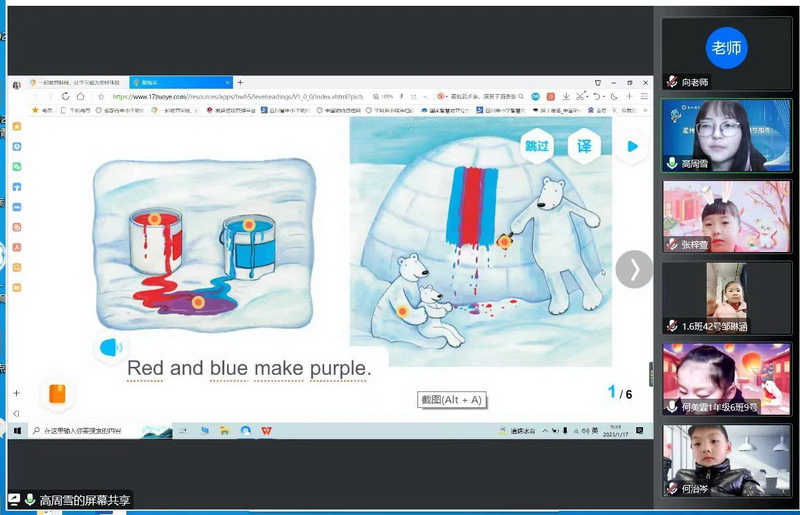Click the word "Red" in the sentence
The width and height of the screenshot is (800, 515).
pos(145,368)
